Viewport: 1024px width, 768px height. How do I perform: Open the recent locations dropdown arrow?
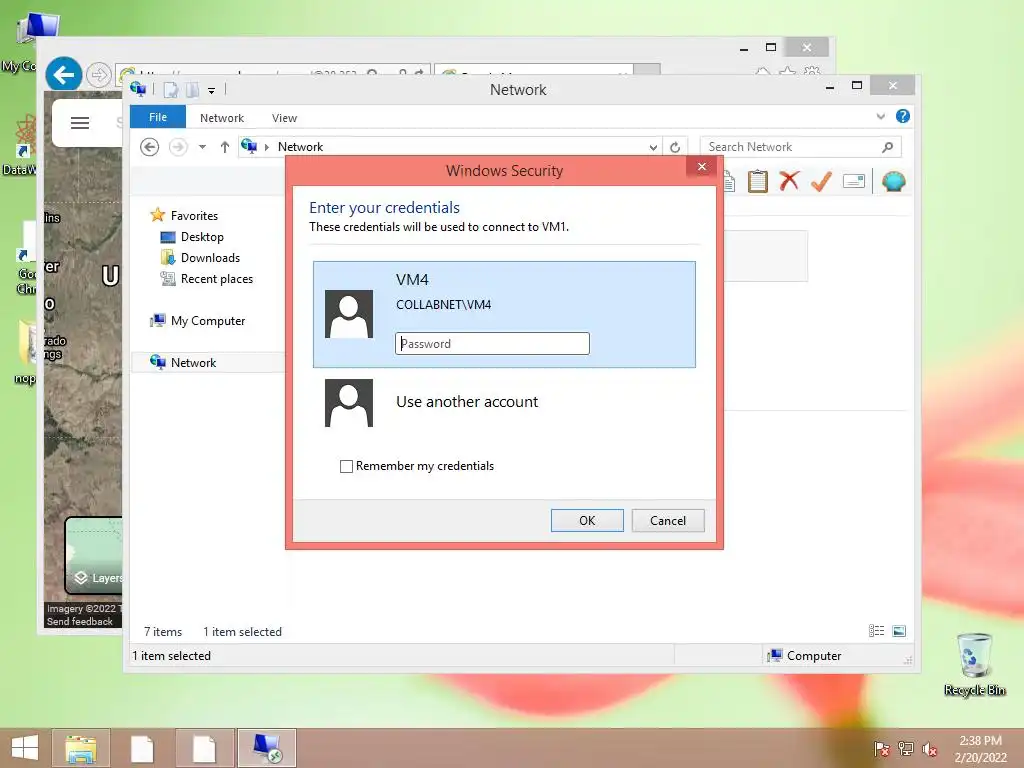pyautogui.click(x=202, y=147)
